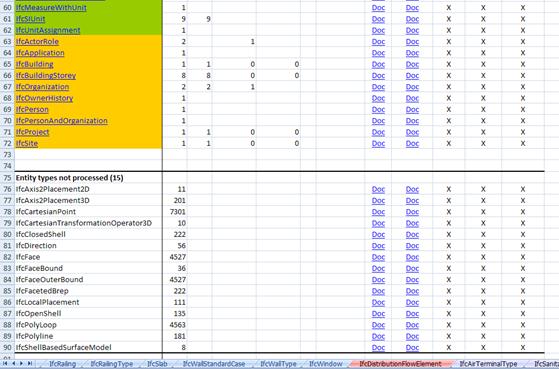Select the IfcSlab sheet tab
The height and width of the screenshot is (369, 559).
click(x=157, y=364)
